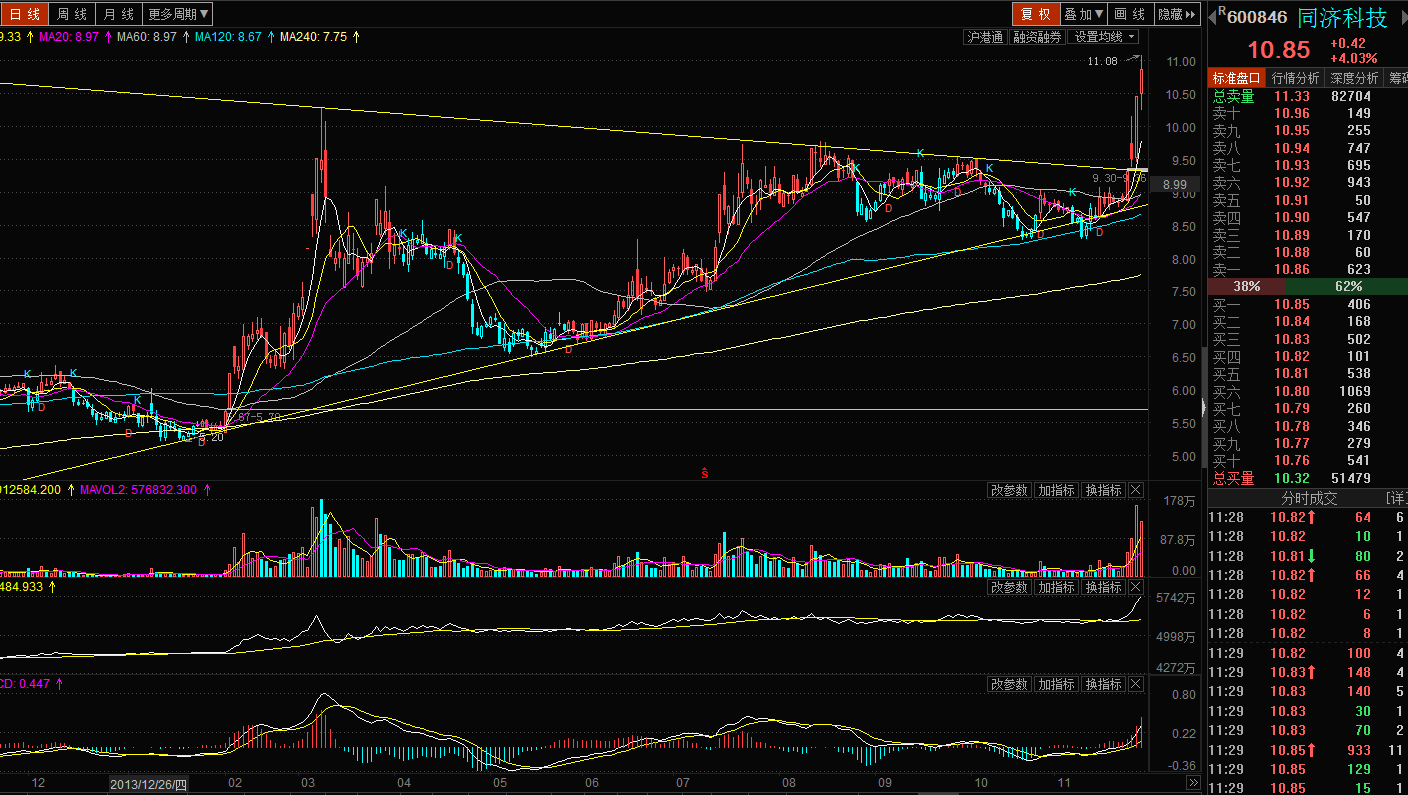Select the 标准盘口 tab
The width and height of the screenshot is (1408, 795).
1237,78
